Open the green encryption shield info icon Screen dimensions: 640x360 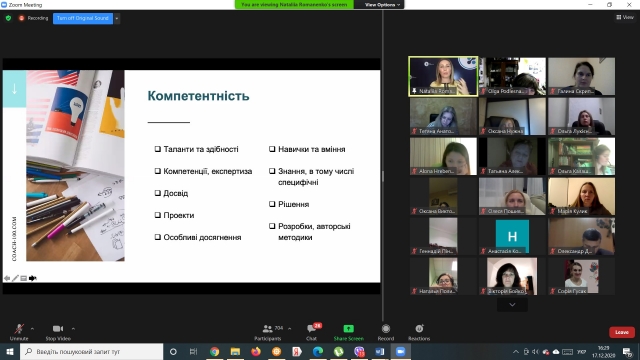[9, 18]
